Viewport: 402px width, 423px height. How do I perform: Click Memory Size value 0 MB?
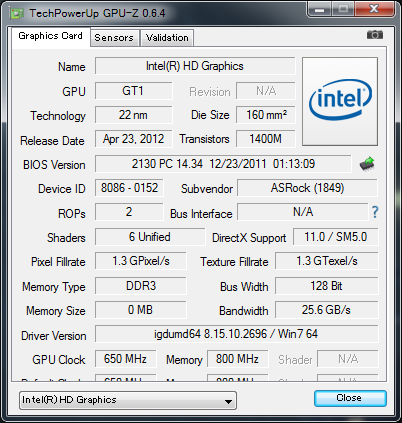point(141,310)
